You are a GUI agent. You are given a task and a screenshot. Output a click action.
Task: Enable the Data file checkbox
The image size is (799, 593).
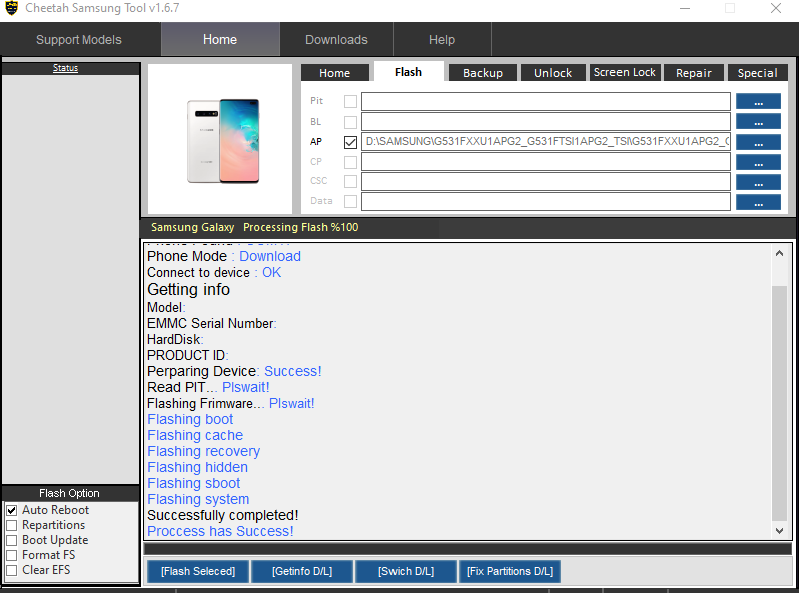click(x=350, y=201)
